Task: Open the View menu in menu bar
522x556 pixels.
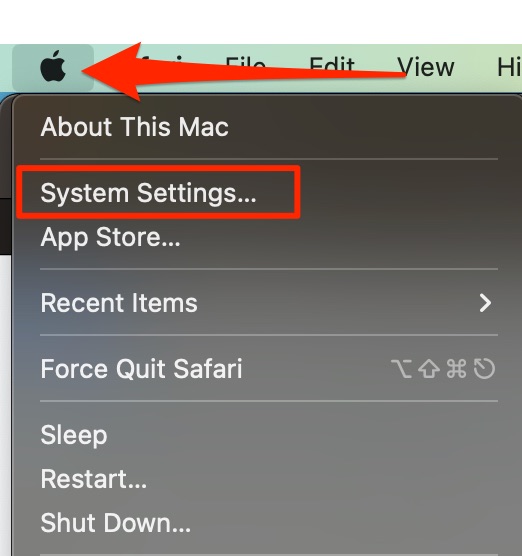Action: (425, 67)
